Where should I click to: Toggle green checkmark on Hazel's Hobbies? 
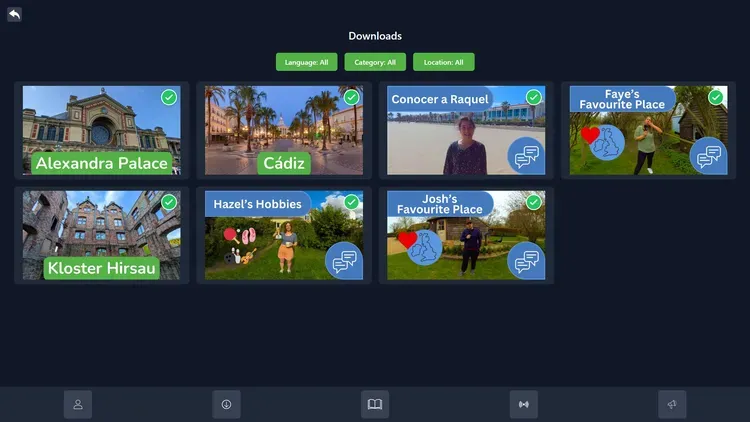click(352, 202)
